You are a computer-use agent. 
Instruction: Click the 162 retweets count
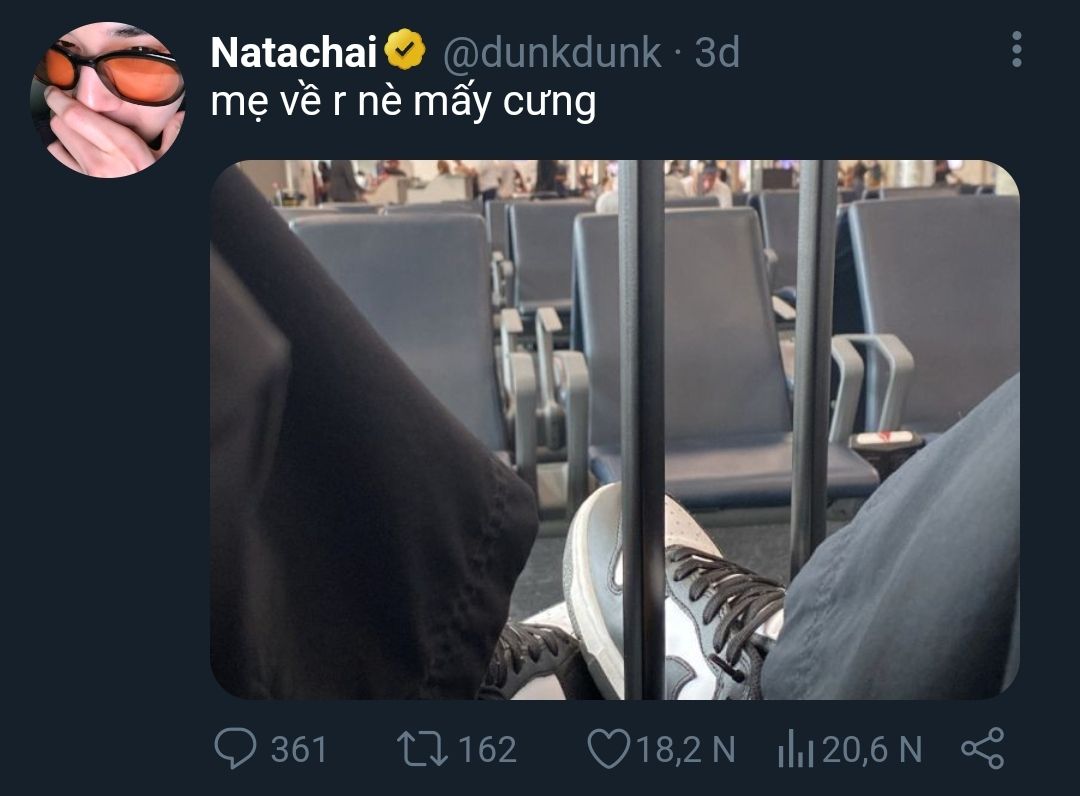coord(487,749)
